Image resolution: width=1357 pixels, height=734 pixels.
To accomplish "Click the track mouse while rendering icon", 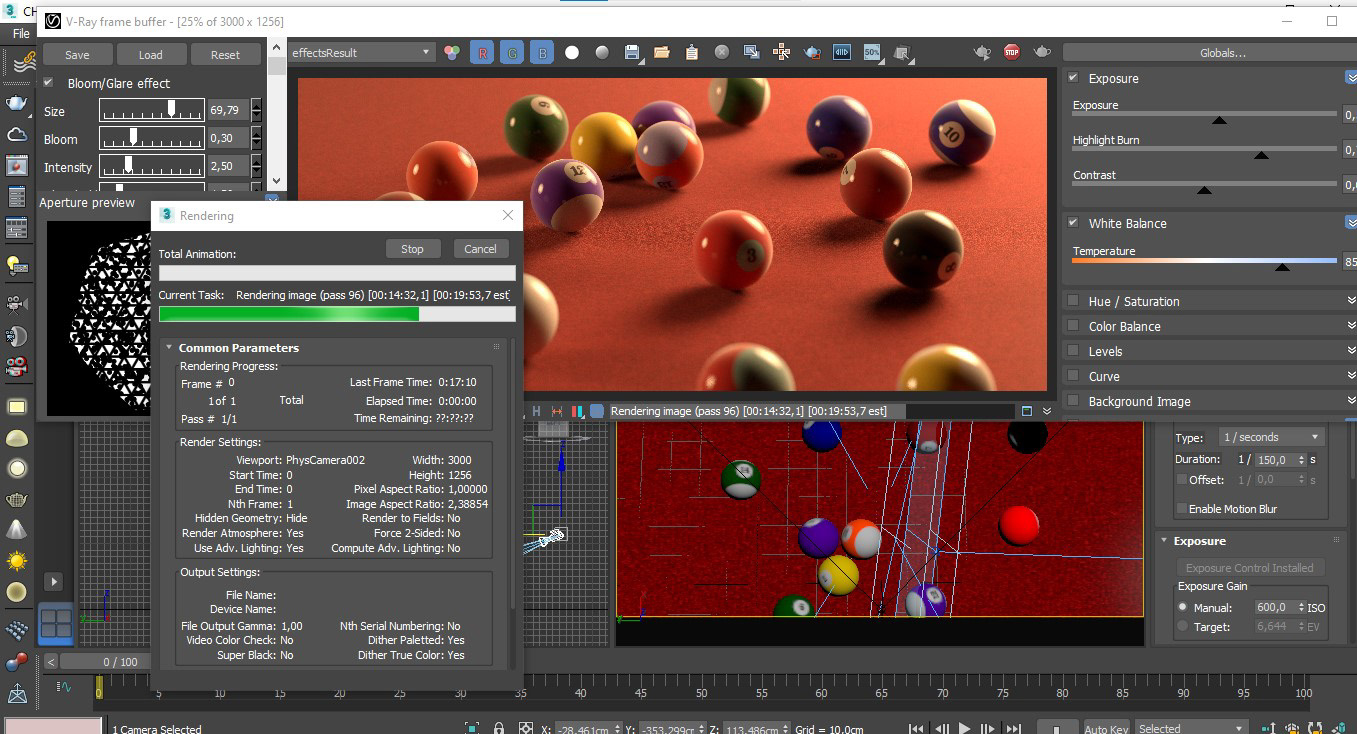I will pyautogui.click(x=781, y=53).
